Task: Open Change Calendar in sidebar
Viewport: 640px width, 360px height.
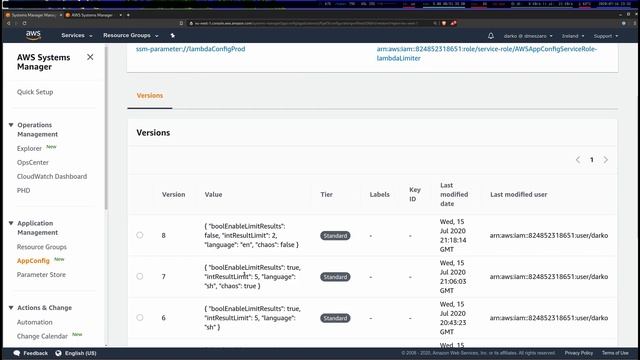Action: click(x=42, y=336)
